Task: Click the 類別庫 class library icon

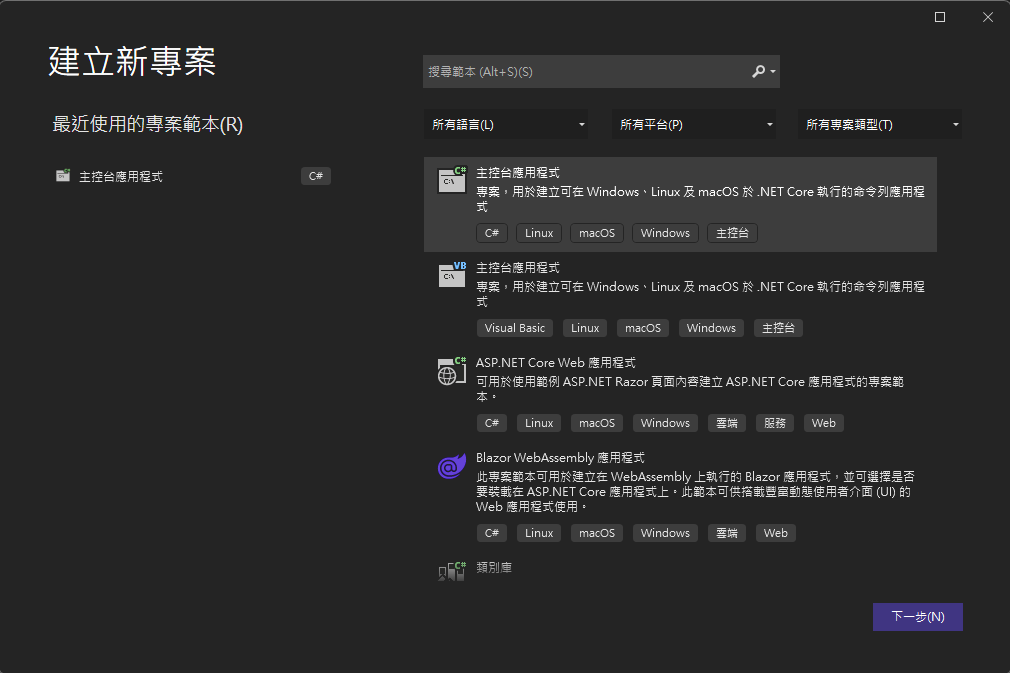Action: [x=452, y=571]
